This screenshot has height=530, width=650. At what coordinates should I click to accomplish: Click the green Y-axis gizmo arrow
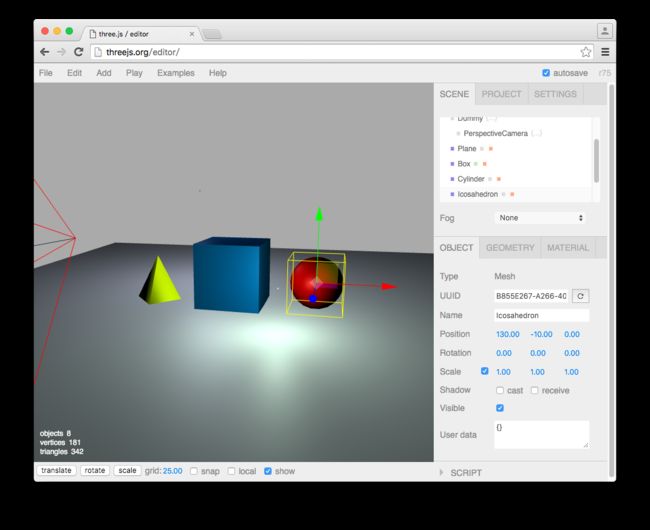pyautogui.click(x=319, y=214)
